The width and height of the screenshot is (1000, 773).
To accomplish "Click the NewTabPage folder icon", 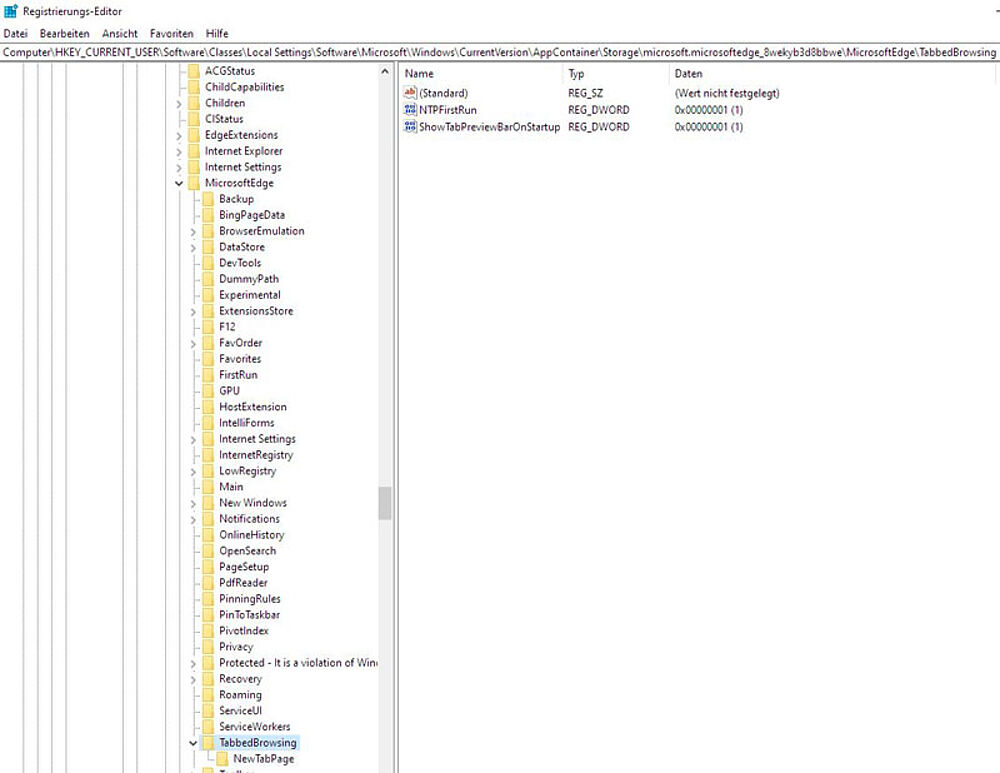I will (222, 759).
